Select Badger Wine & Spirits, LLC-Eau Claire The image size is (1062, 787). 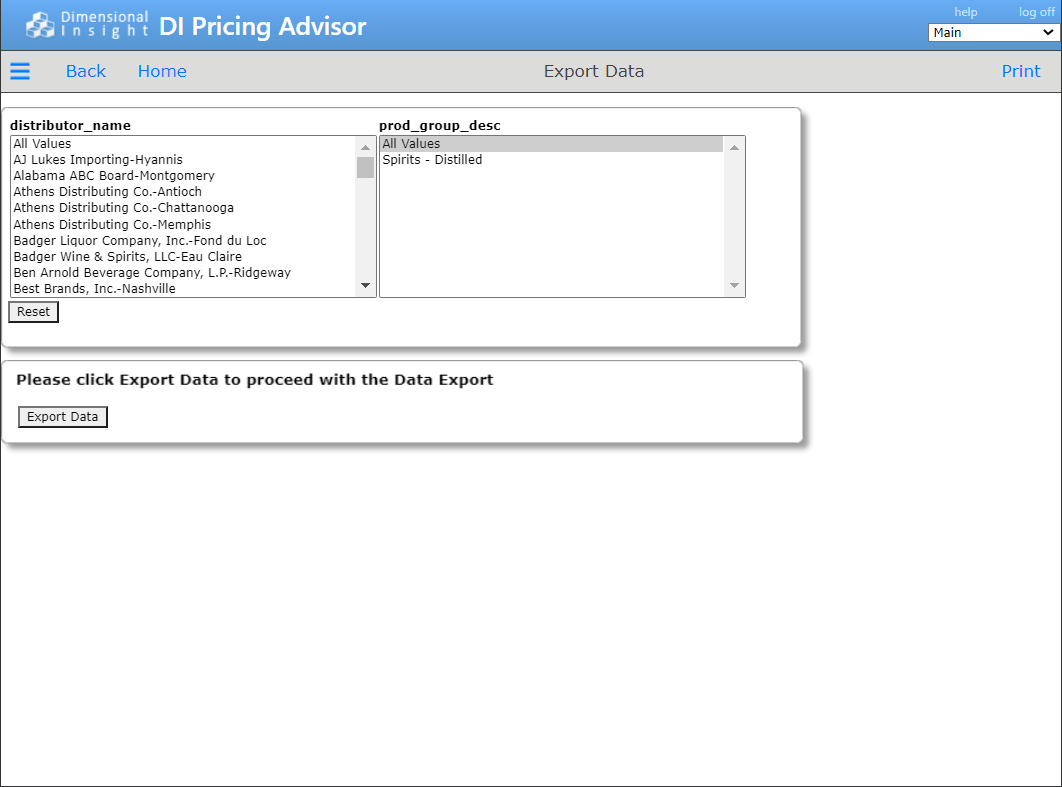coord(184,257)
